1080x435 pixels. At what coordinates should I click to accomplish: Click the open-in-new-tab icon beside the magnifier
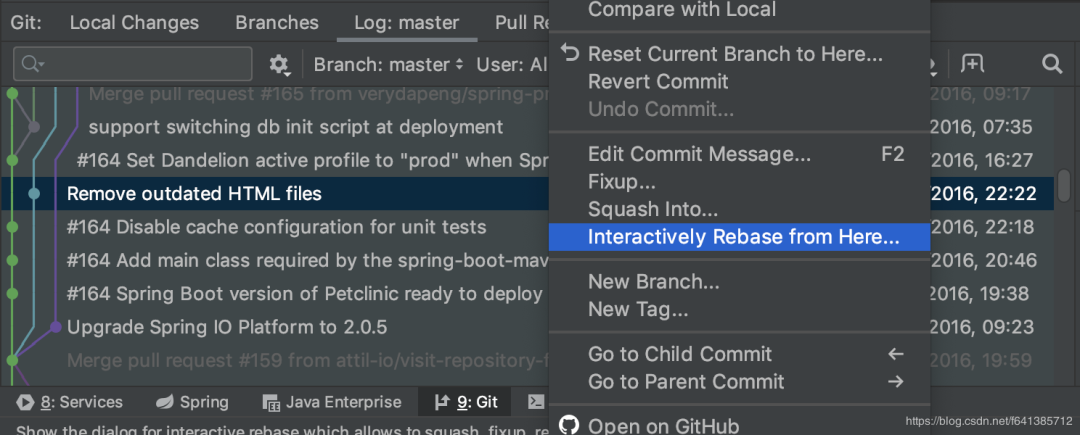coord(971,64)
